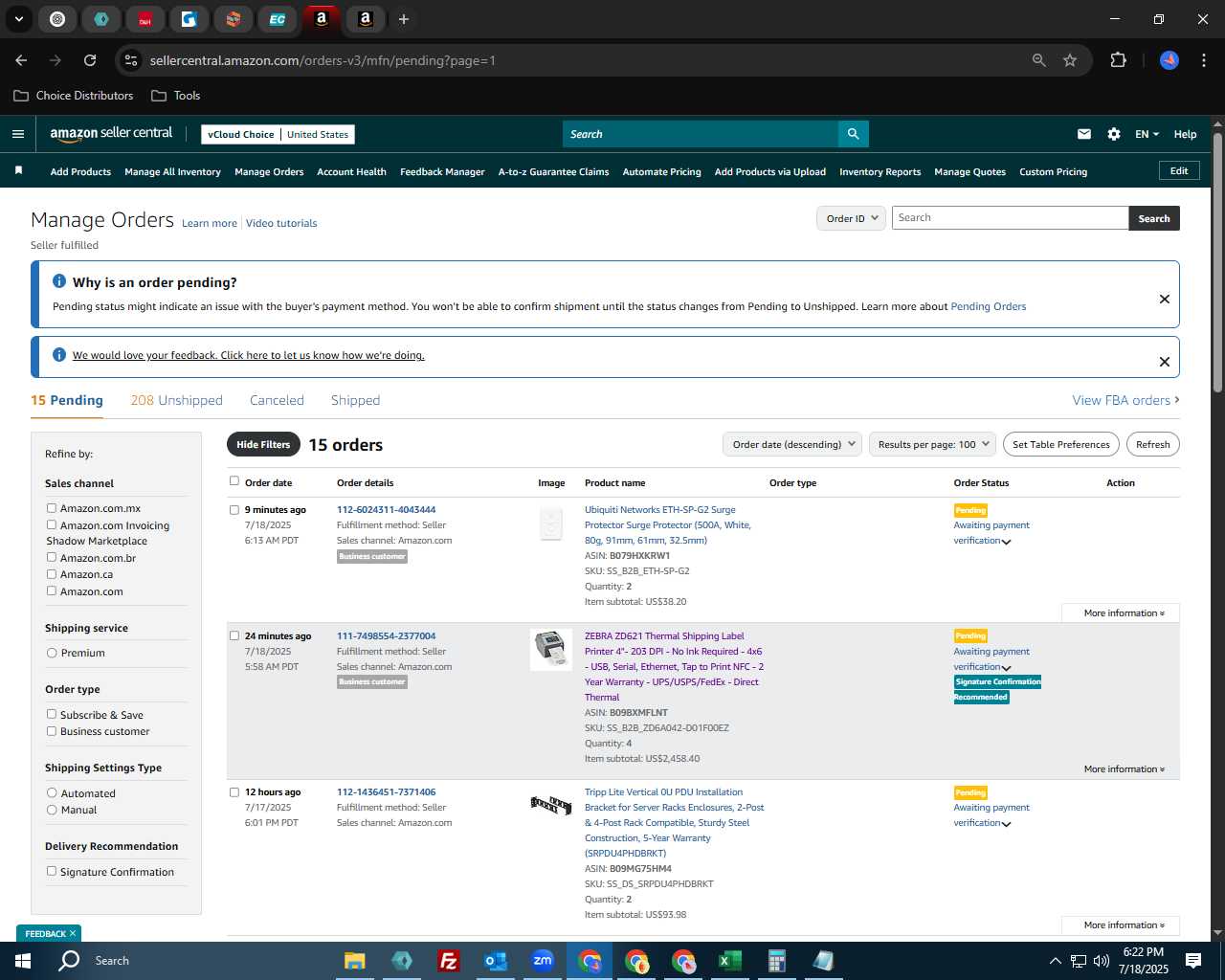The image size is (1225, 980).
Task: Check the Business customer order type
Action: (52, 731)
